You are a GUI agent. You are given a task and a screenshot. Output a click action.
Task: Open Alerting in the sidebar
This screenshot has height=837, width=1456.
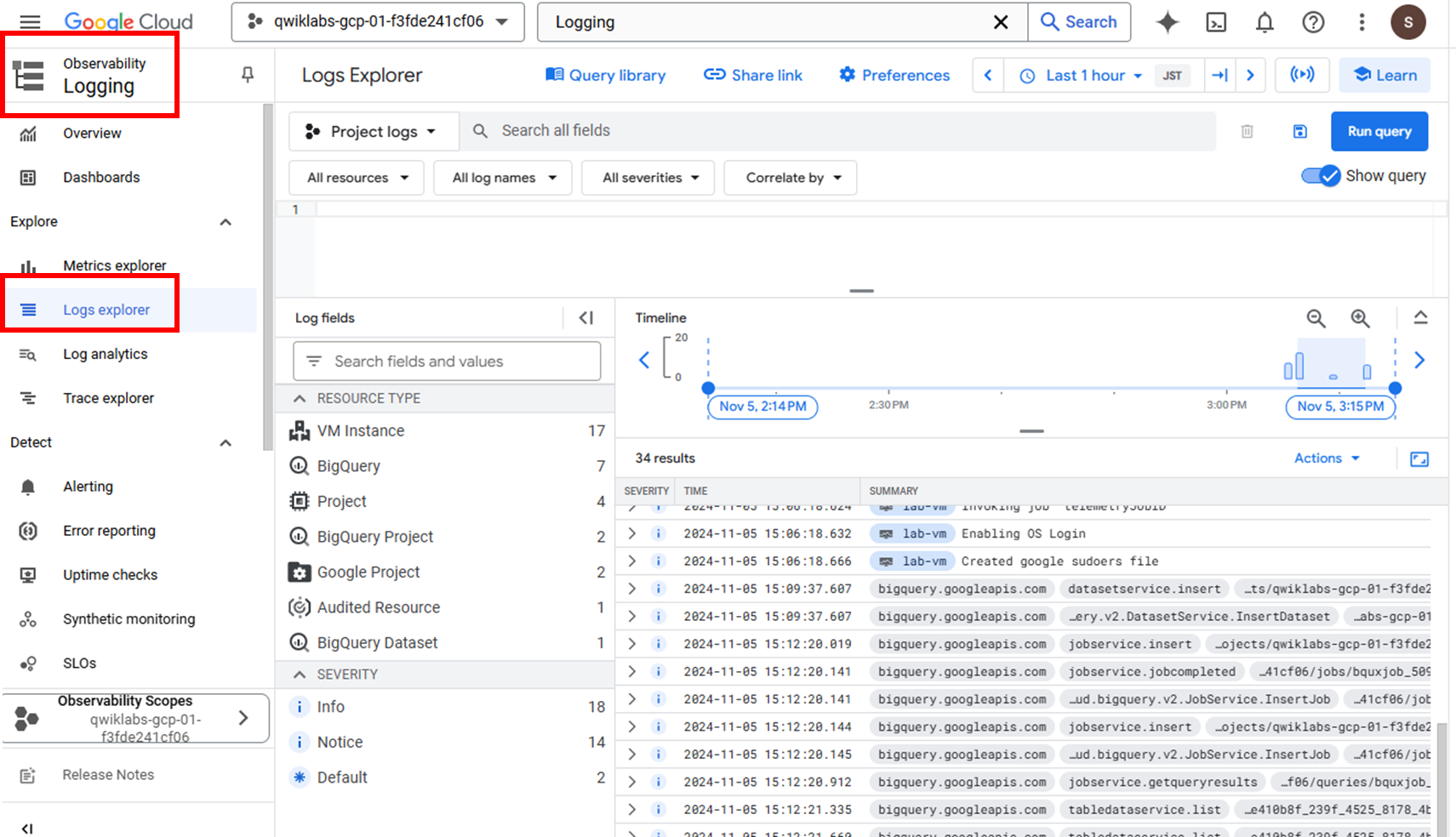88,487
